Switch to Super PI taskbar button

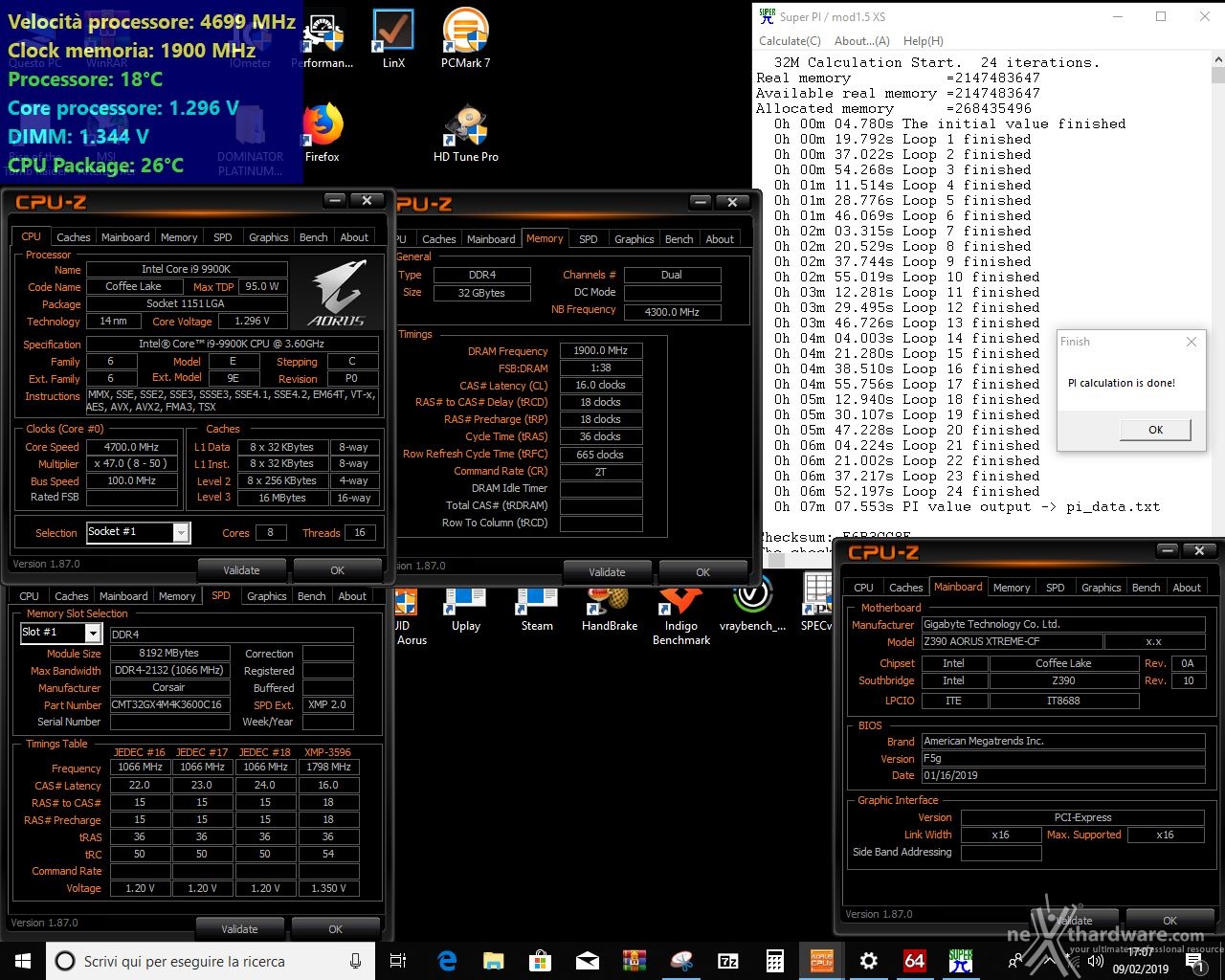961,960
